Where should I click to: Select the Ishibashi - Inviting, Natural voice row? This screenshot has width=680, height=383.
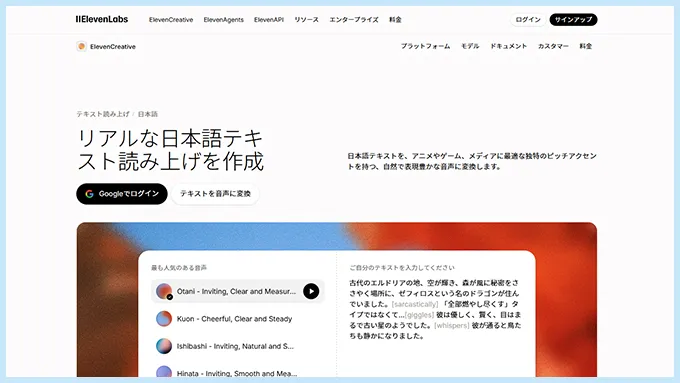pos(238,346)
